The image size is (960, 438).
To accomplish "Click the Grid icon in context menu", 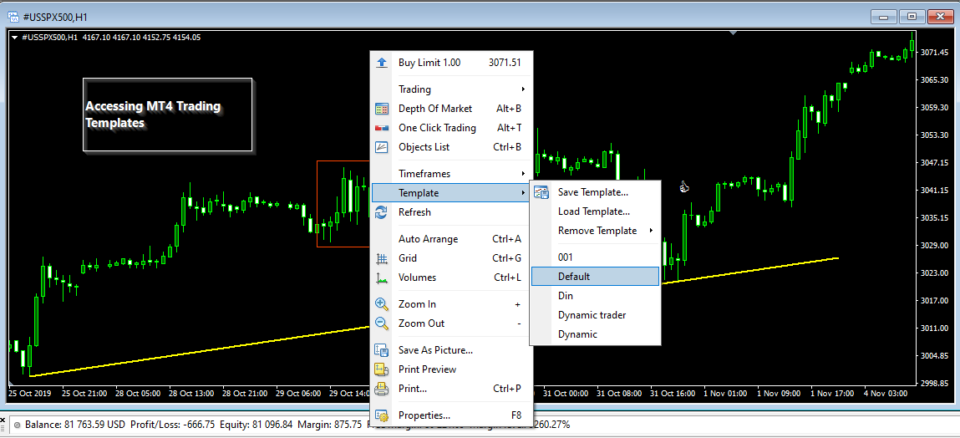I will point(382,259).
